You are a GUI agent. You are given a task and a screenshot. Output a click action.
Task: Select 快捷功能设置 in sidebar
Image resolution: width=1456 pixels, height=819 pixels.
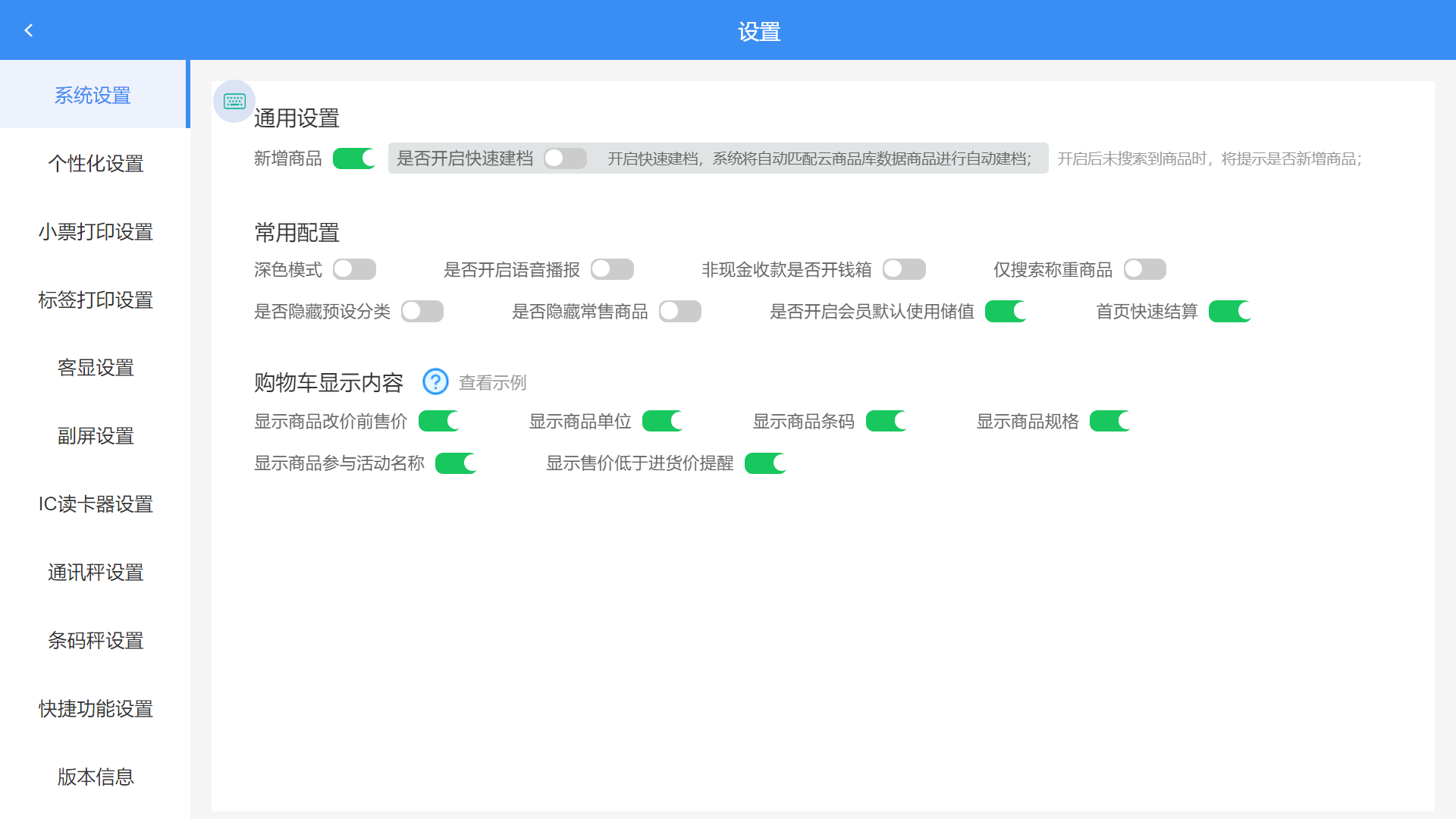96,708
